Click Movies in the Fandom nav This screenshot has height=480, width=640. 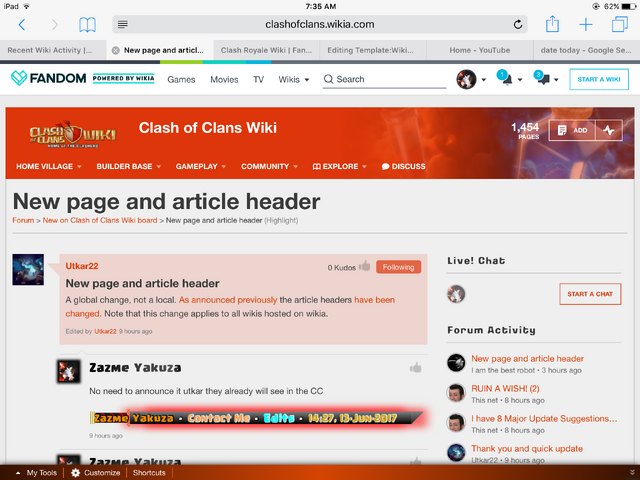[x=224, y=80]
